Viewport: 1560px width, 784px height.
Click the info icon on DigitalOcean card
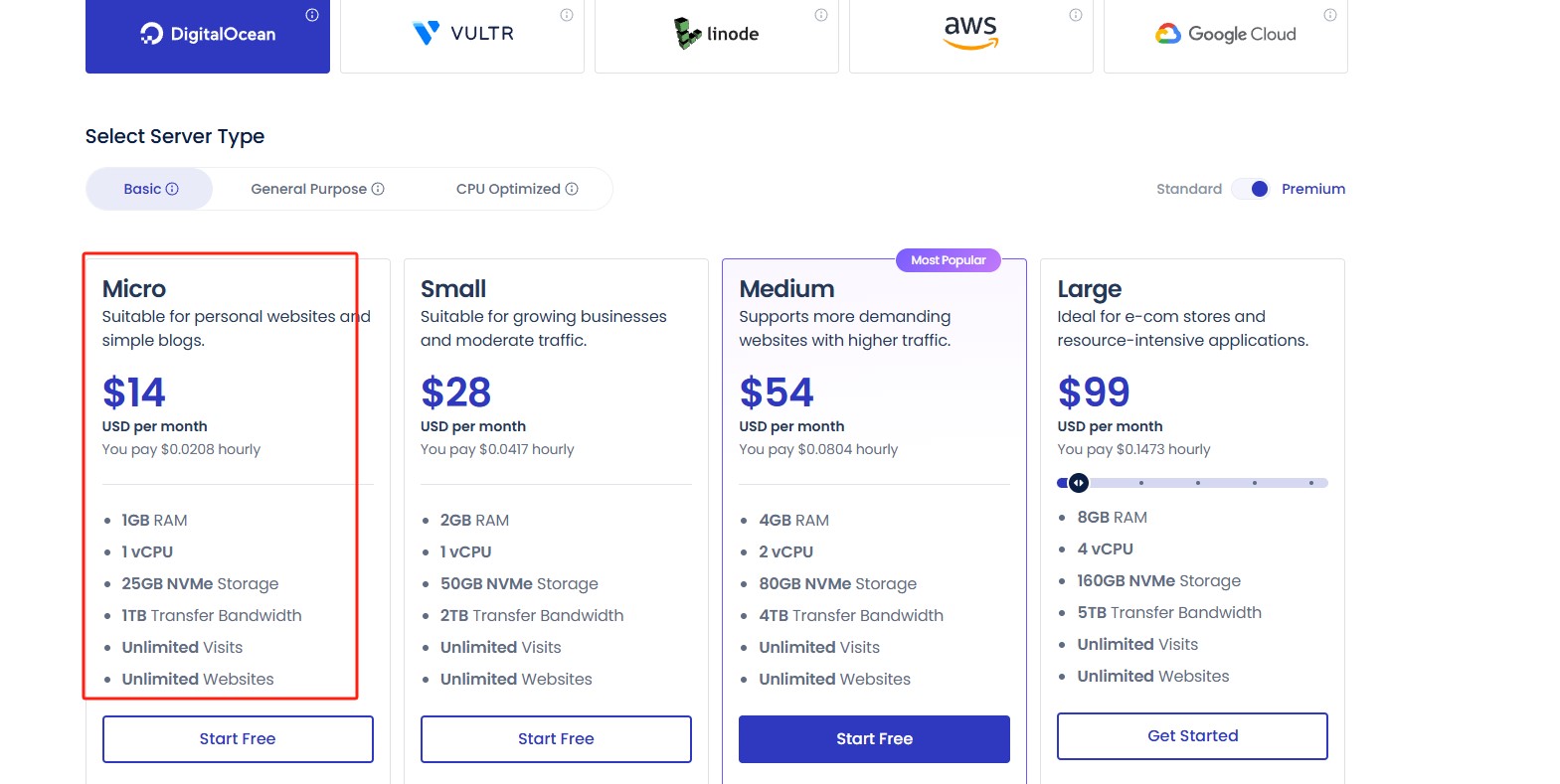tap(312, 15)
